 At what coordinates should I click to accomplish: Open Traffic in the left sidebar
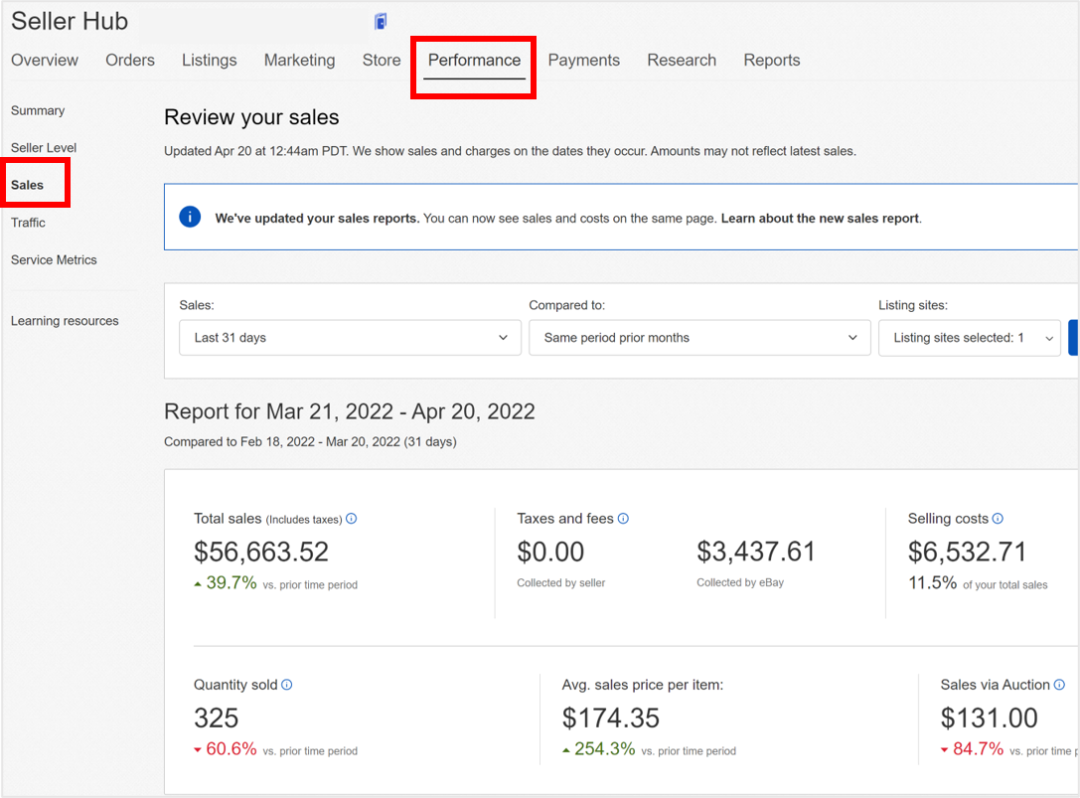click(x=28, y=223)
